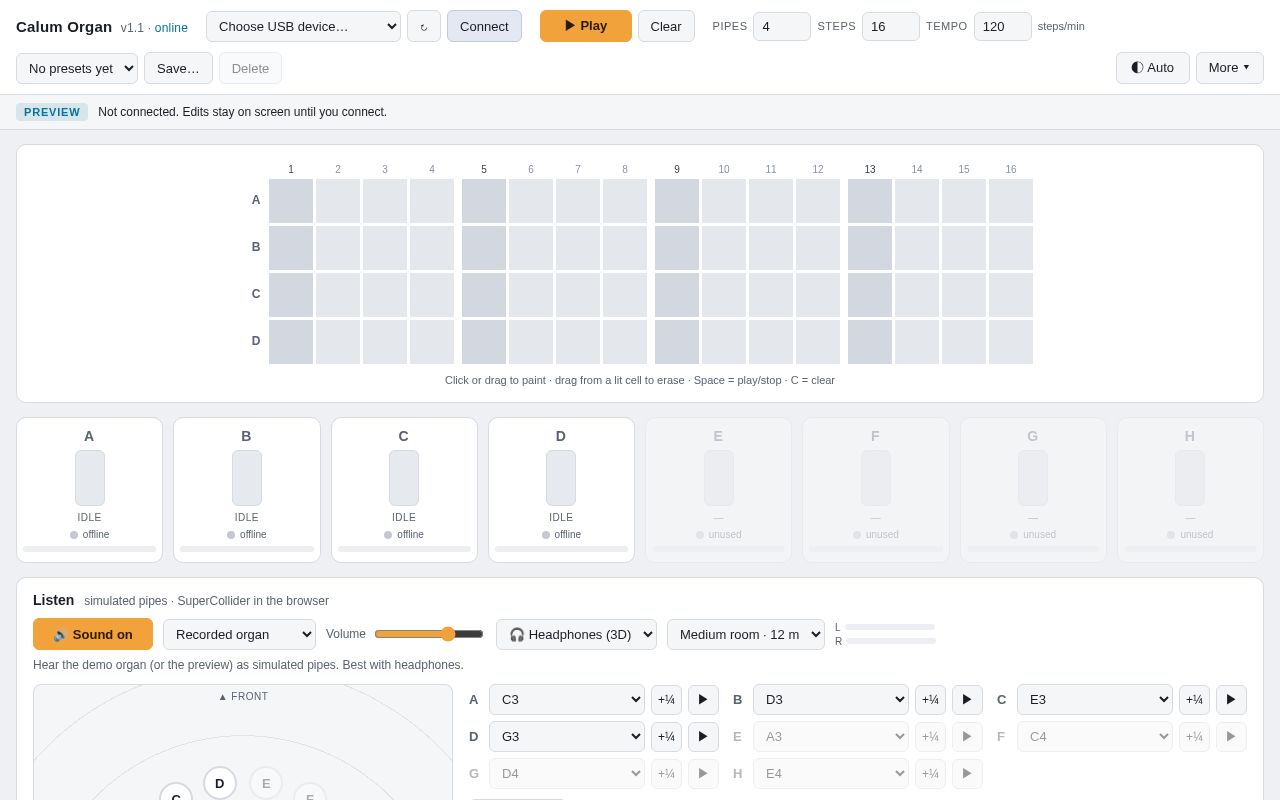The image size is (1280, 800).
Task: Start playback with Play button
Action: [586, 26]
